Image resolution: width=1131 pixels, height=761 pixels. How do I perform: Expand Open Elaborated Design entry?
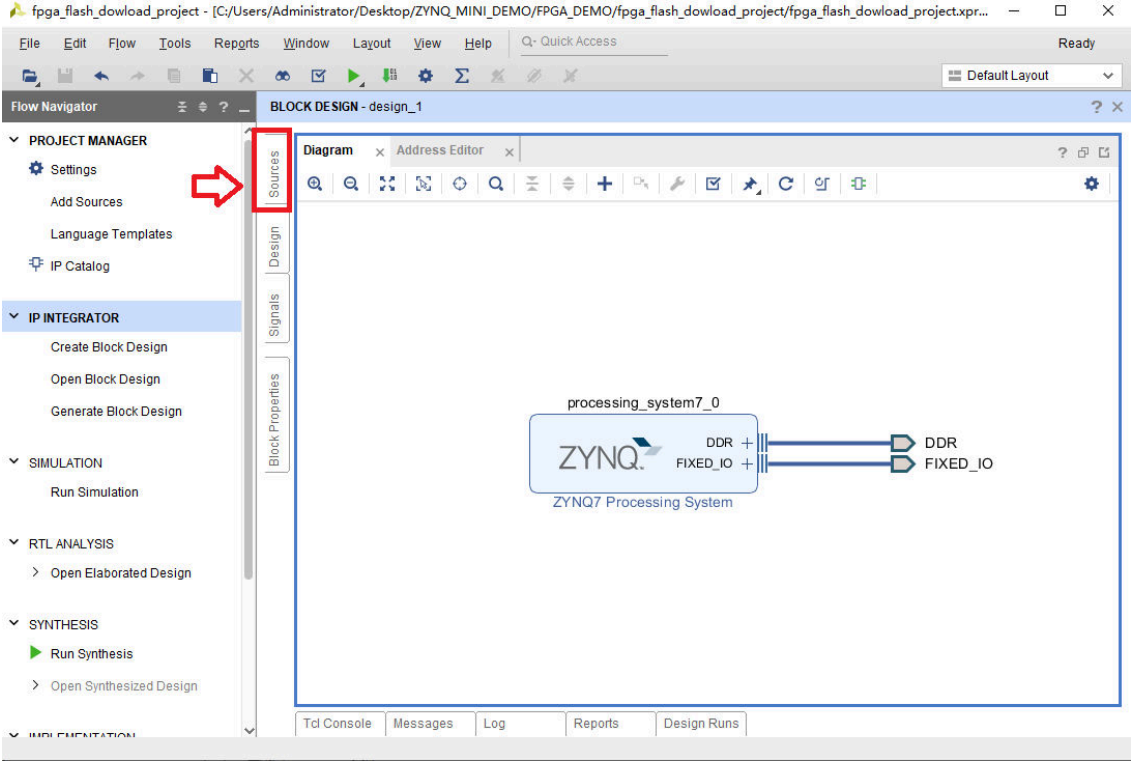tap(36, 573)
